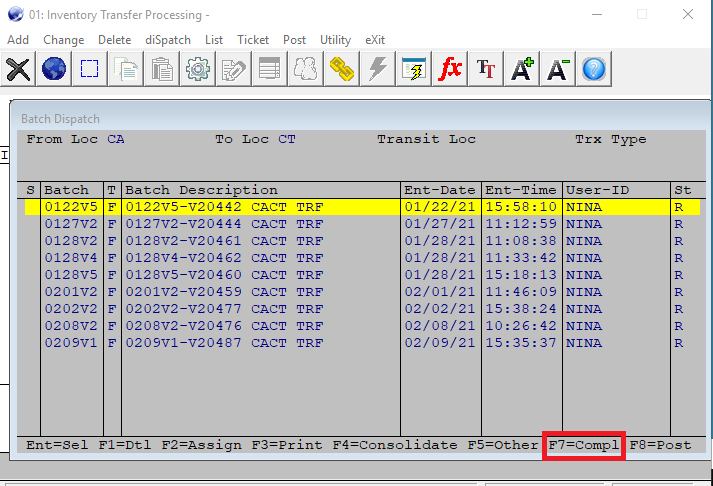Minimize the Inventory Transfer Processing window
This screenshot has height=486, width=713.
point(597,15)
